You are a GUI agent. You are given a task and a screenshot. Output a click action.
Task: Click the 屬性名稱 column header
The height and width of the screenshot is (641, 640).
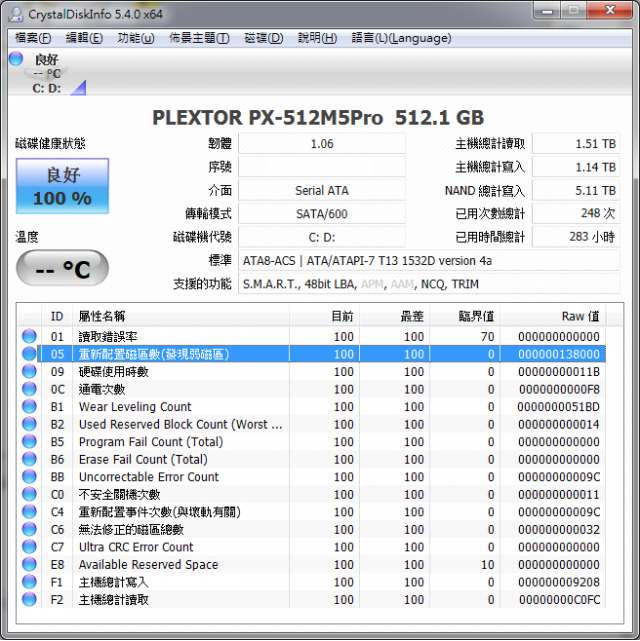coord(181,316)
